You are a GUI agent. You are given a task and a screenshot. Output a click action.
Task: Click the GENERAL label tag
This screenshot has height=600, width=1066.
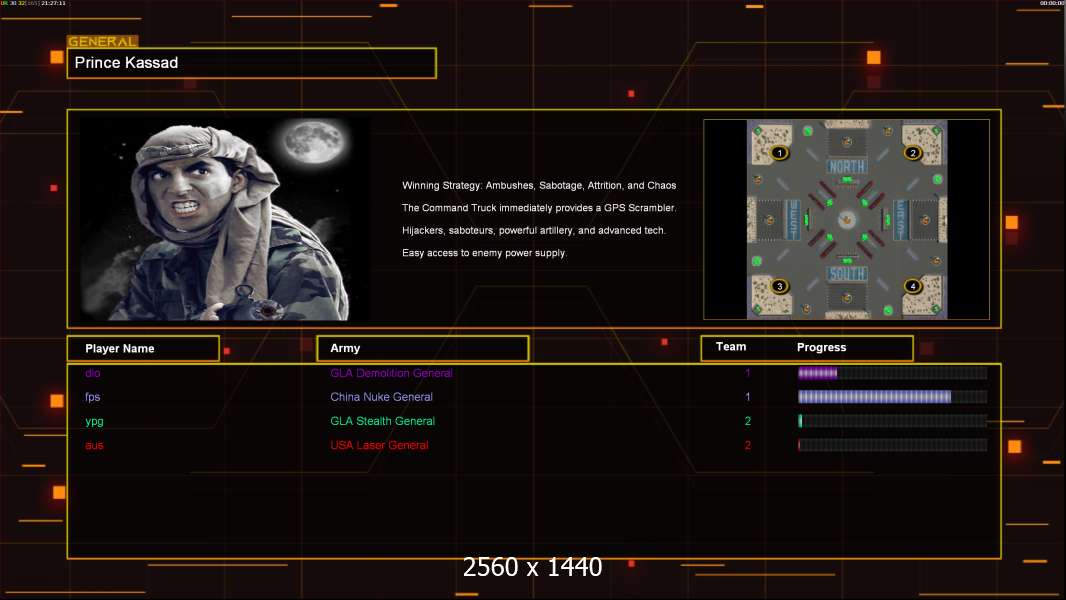(x=103, y=41)
